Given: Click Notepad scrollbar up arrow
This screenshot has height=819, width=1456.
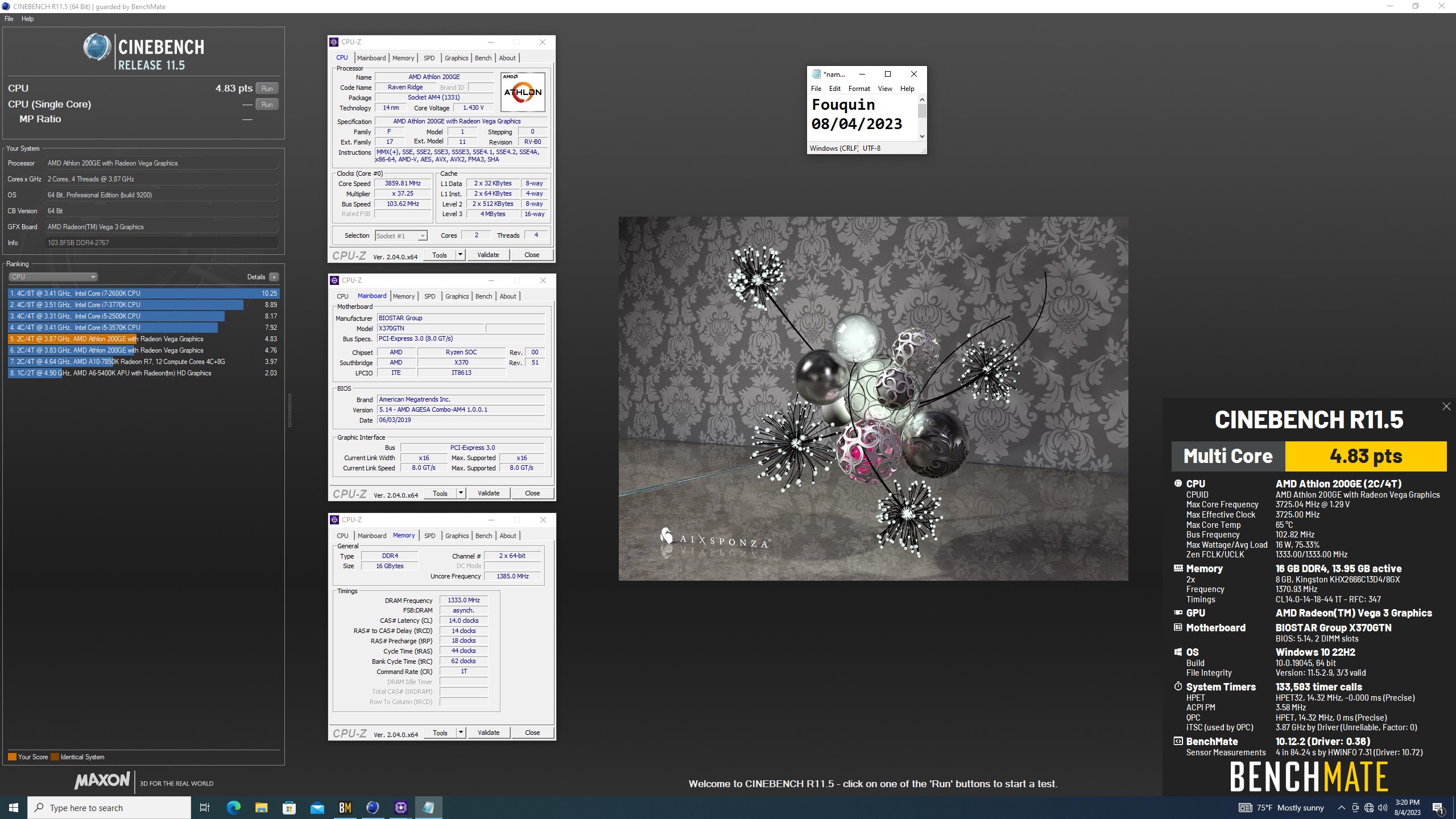Looking at the screenshot, I should pos(922,100).
